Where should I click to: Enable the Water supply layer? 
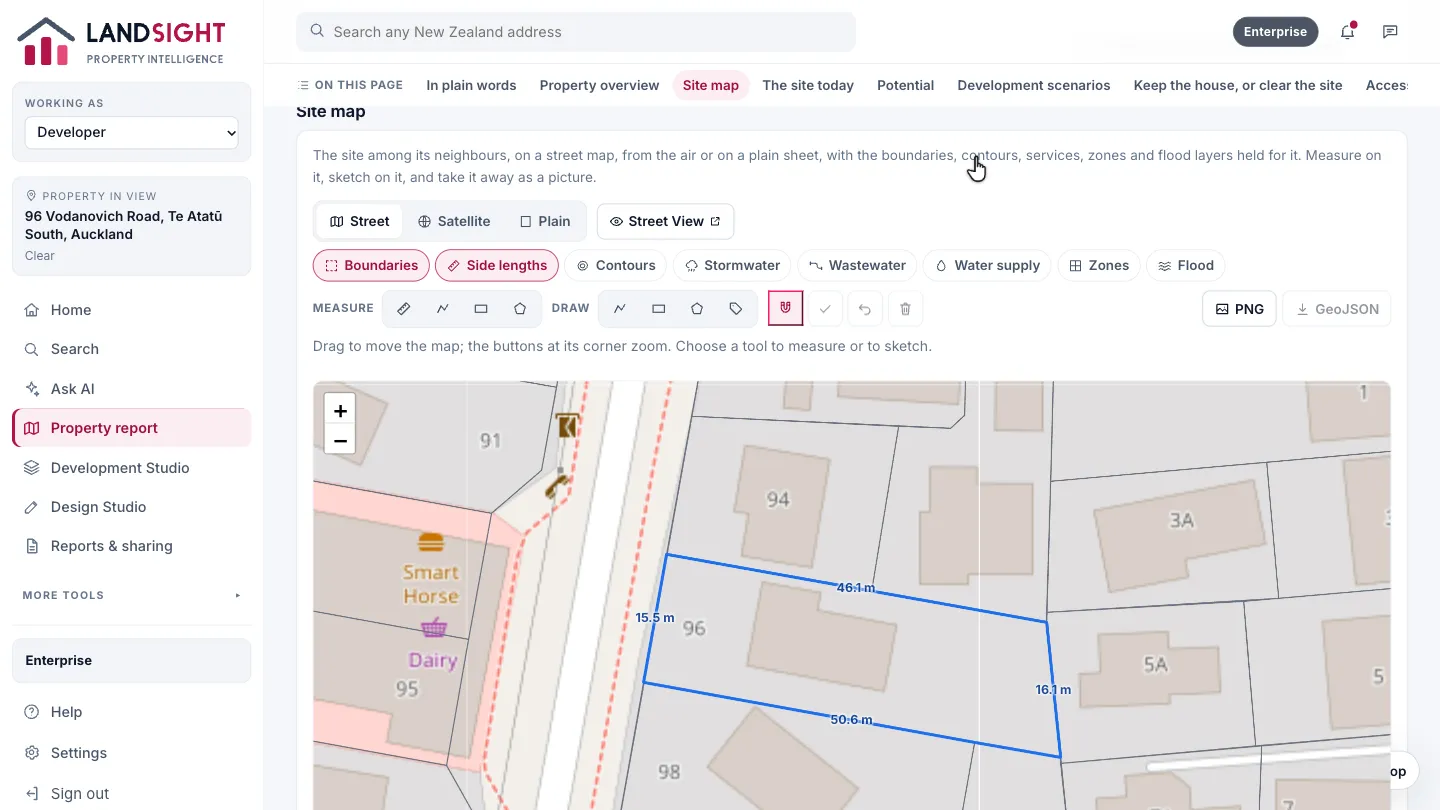click(987, 265)
